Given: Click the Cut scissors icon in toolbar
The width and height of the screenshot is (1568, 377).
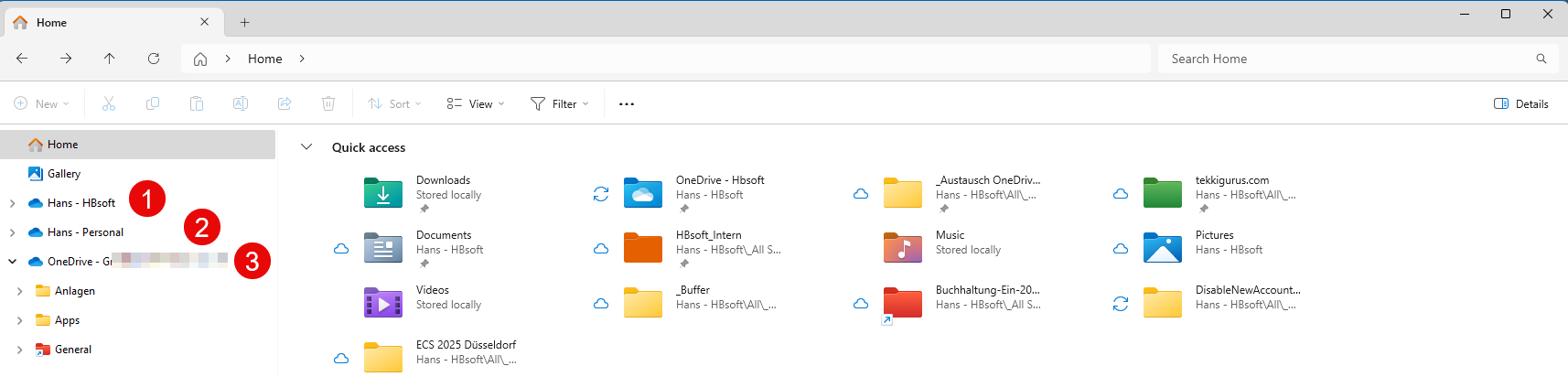Looking at the screenshot, I should (109, 104).
